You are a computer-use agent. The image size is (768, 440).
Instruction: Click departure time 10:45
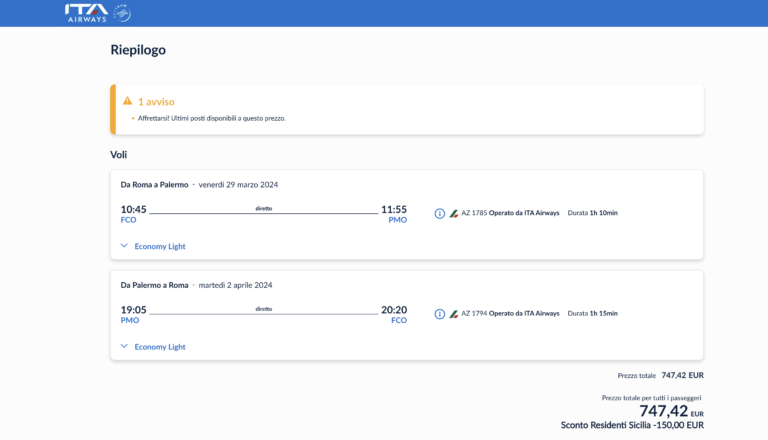[x=133, y=210]
